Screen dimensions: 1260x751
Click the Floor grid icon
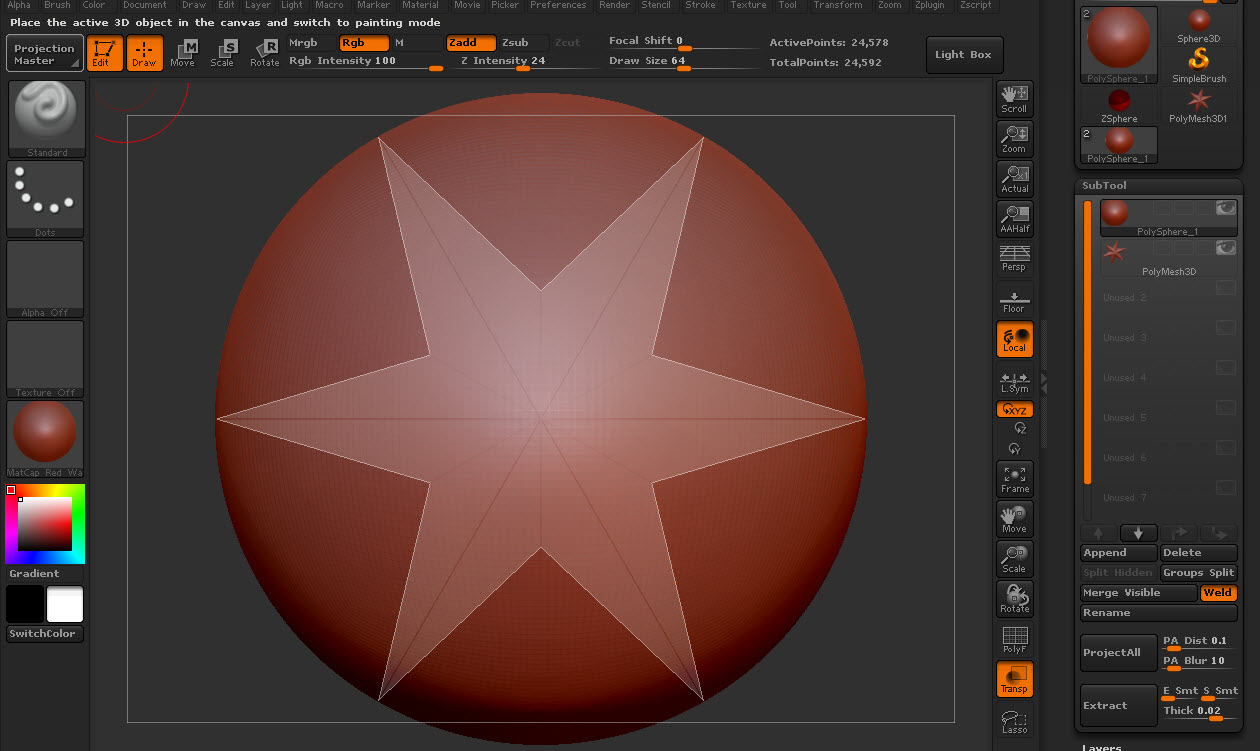click(x=1014, y=298)
